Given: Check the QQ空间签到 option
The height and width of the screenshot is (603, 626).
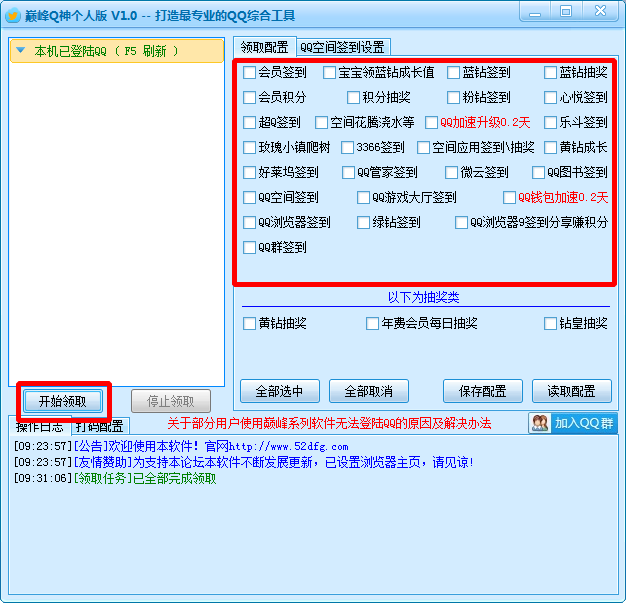Looking at the screenshot, I should (250, 197).
